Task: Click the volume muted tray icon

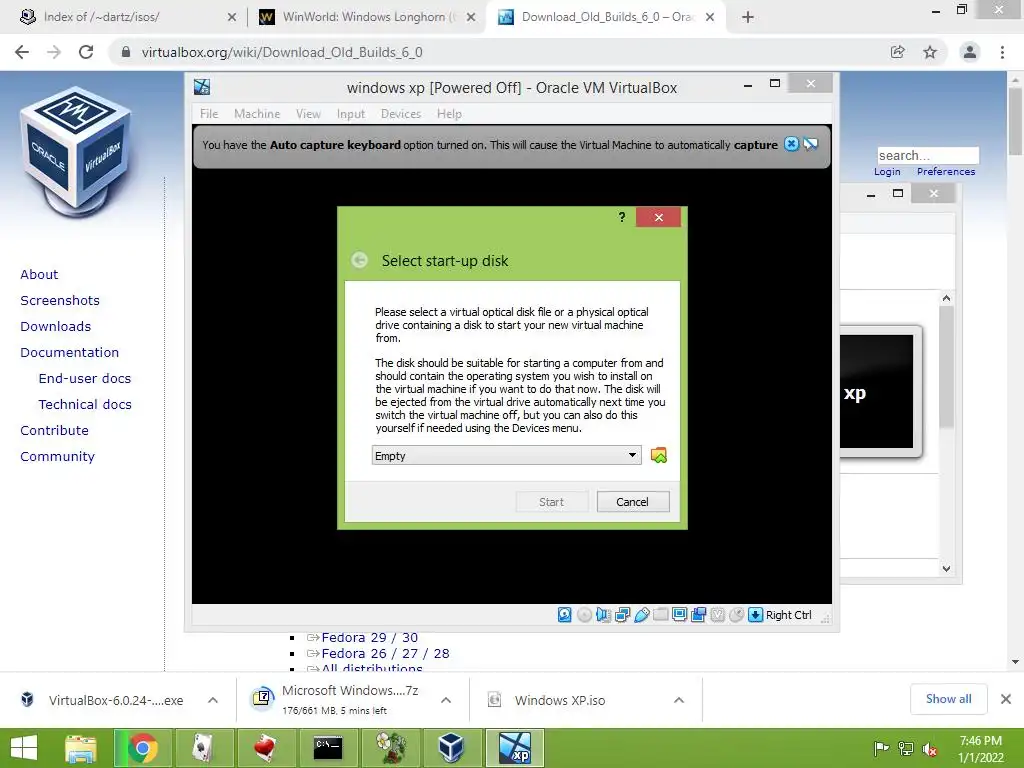Action: (x=929, y=749)
